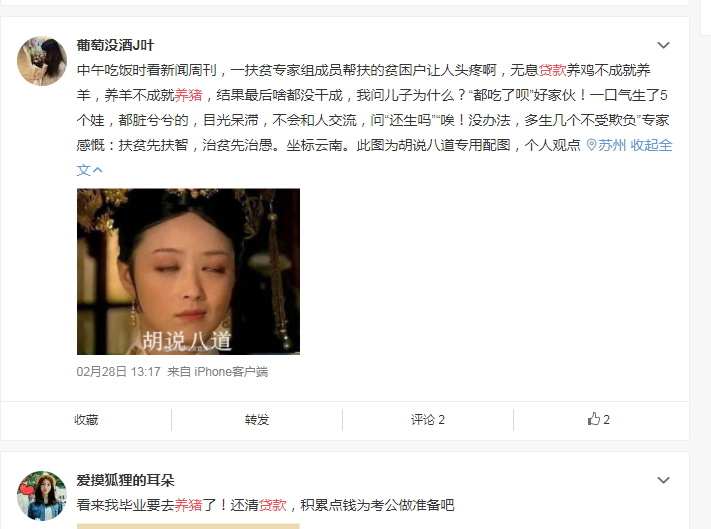Screen dimensions: 711x529
Task: Click highlighted 贷款 in second post
Action: click(273, 505)
